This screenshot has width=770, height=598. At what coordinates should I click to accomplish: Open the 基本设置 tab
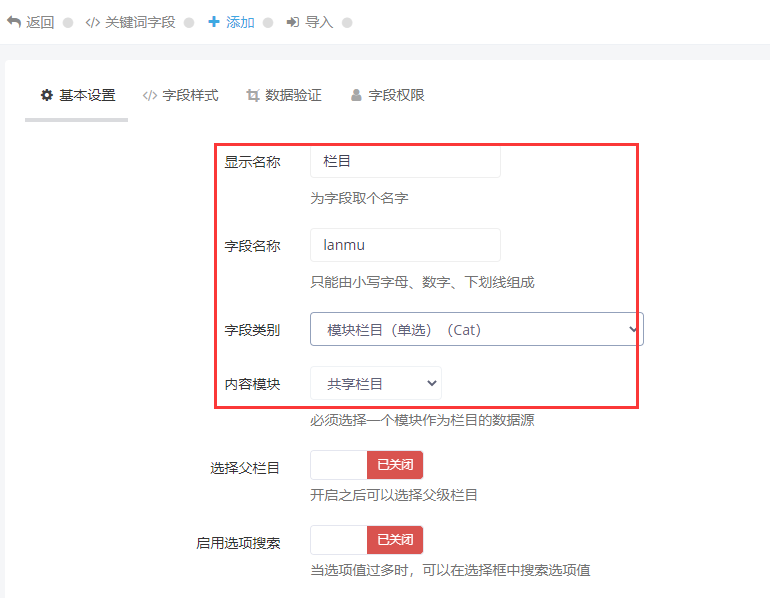coord(77,95)
